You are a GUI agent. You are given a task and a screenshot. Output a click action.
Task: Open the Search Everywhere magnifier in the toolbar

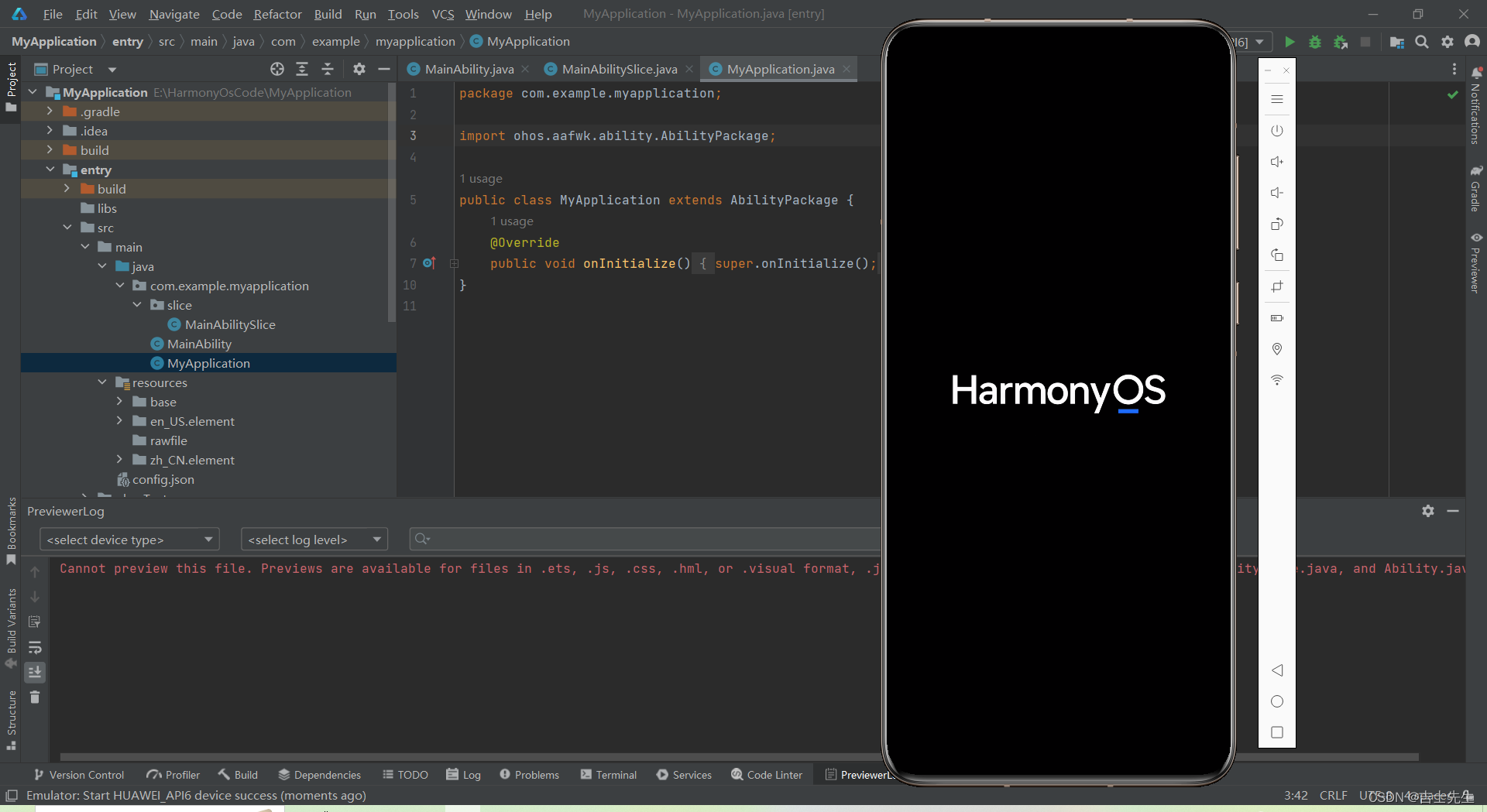pos(1422,42)
